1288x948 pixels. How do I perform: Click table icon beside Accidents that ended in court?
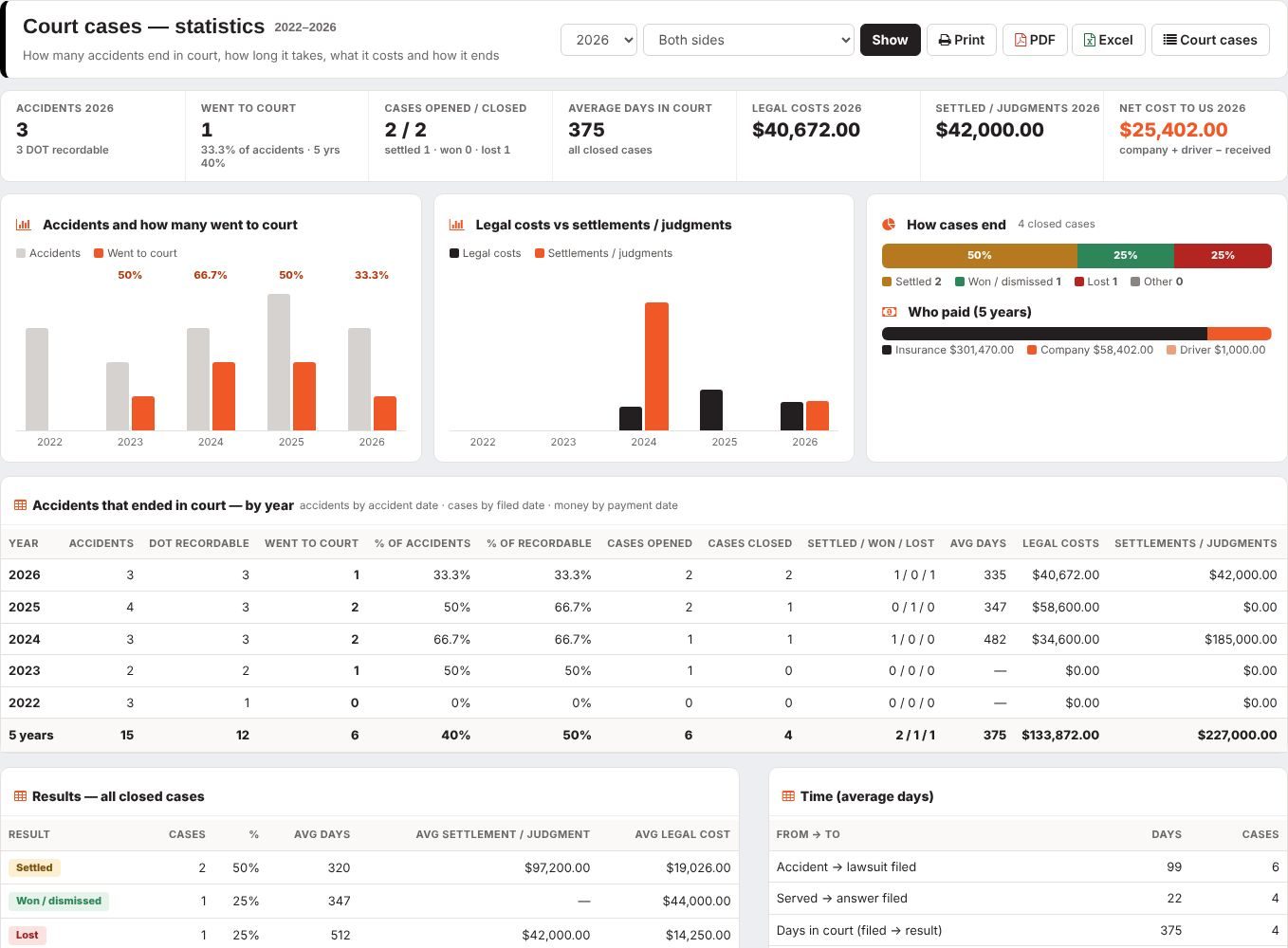click(20, 505)
